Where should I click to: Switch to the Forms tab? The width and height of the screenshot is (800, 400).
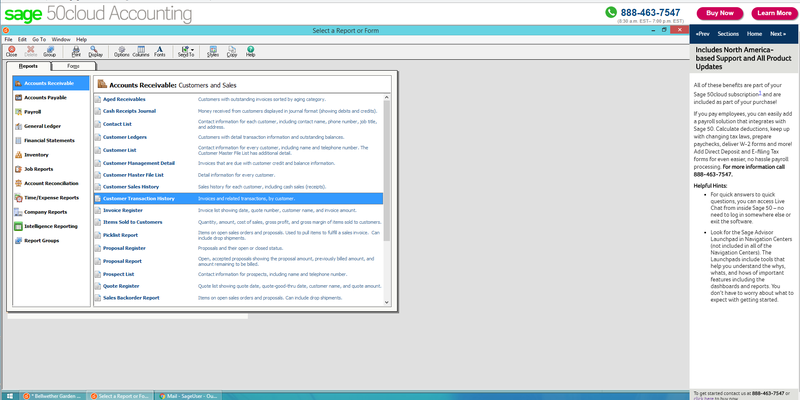point(73,66)
